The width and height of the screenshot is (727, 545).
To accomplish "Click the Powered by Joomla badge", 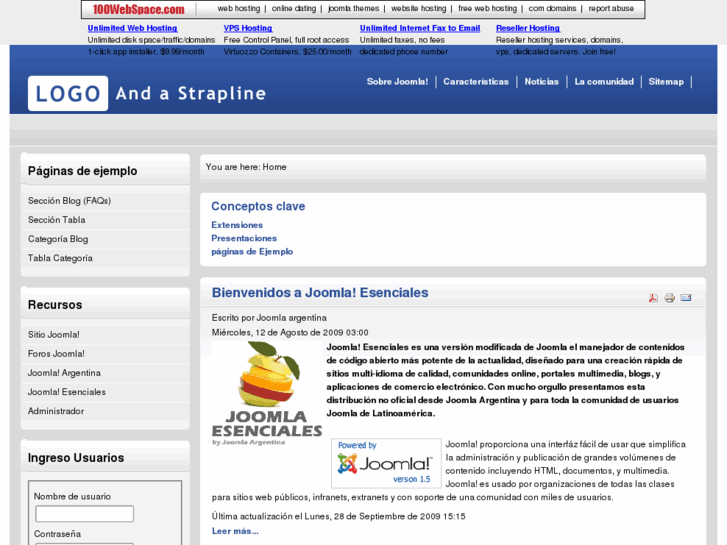I will coord(386,463).
